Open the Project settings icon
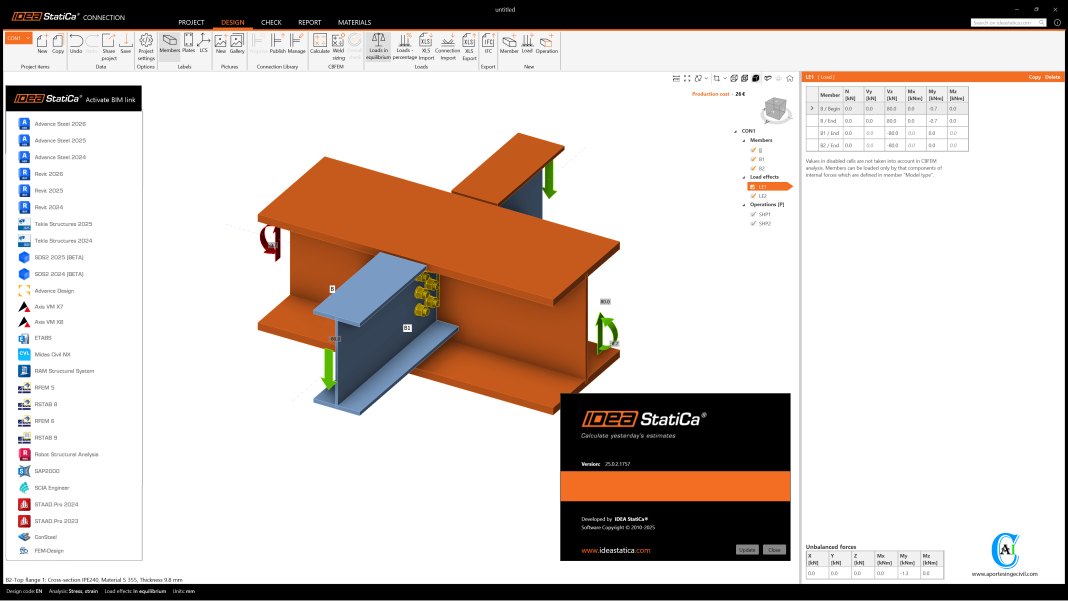 [x=146, y=42]
